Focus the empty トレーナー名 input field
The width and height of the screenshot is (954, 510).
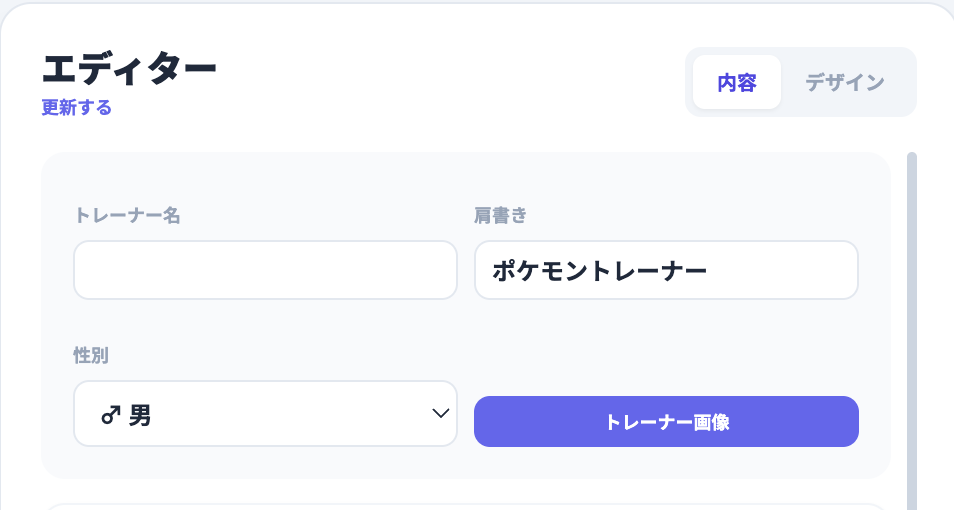[x=265, y=270]
